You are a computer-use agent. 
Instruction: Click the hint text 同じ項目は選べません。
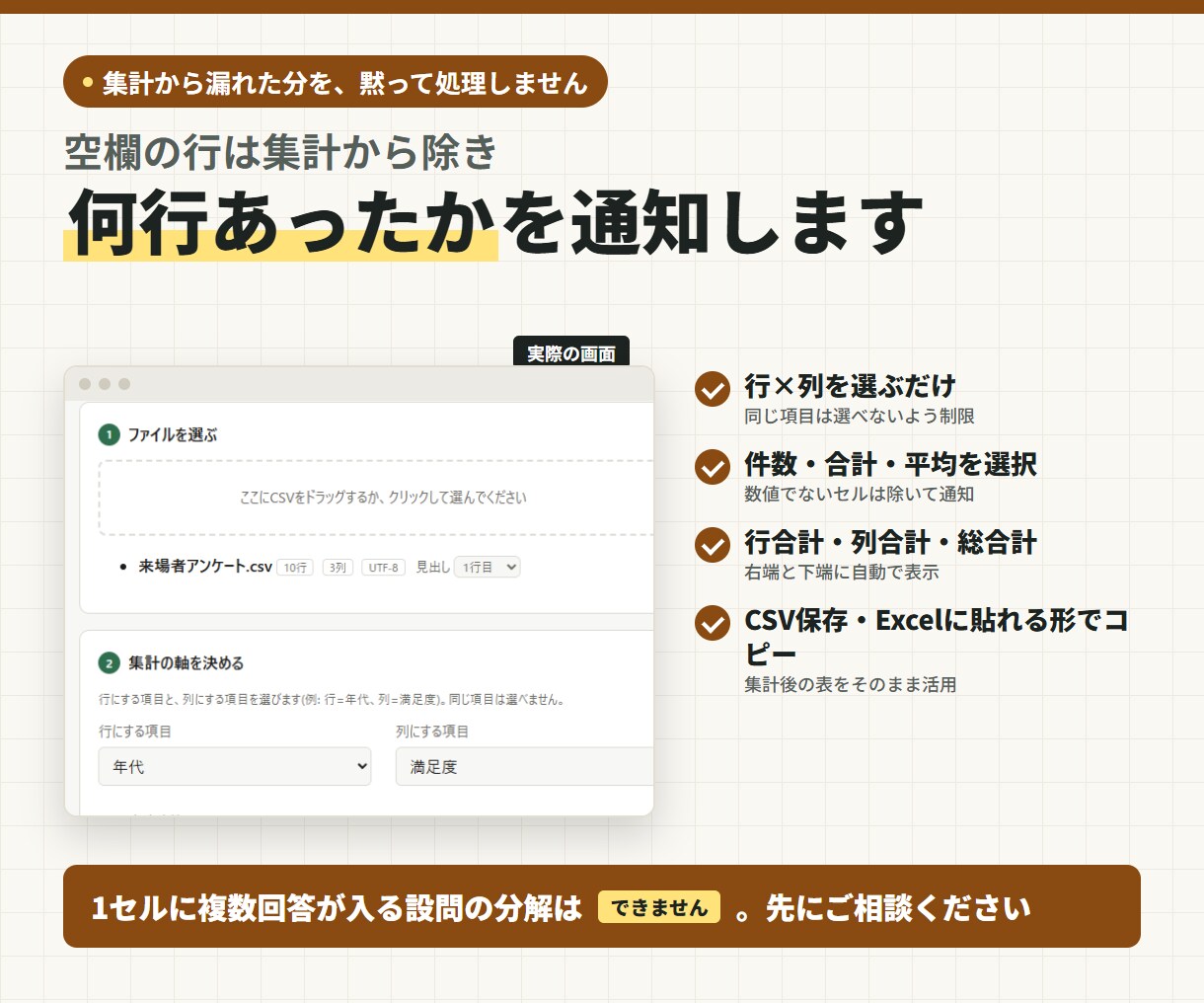pyautogui.click(x=507, y=699)
